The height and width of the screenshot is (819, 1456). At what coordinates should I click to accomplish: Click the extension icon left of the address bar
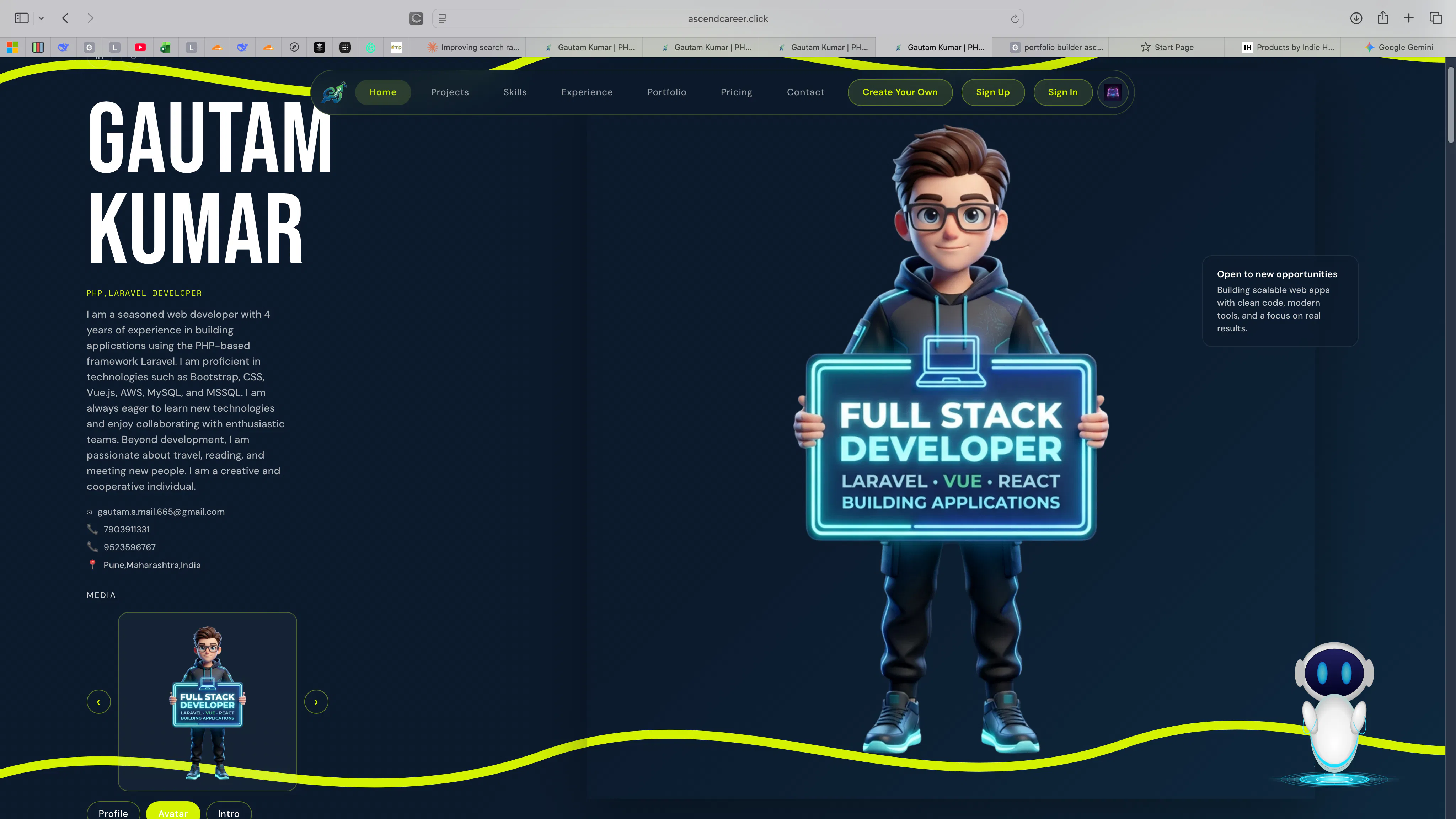click(x=416, y=18)
